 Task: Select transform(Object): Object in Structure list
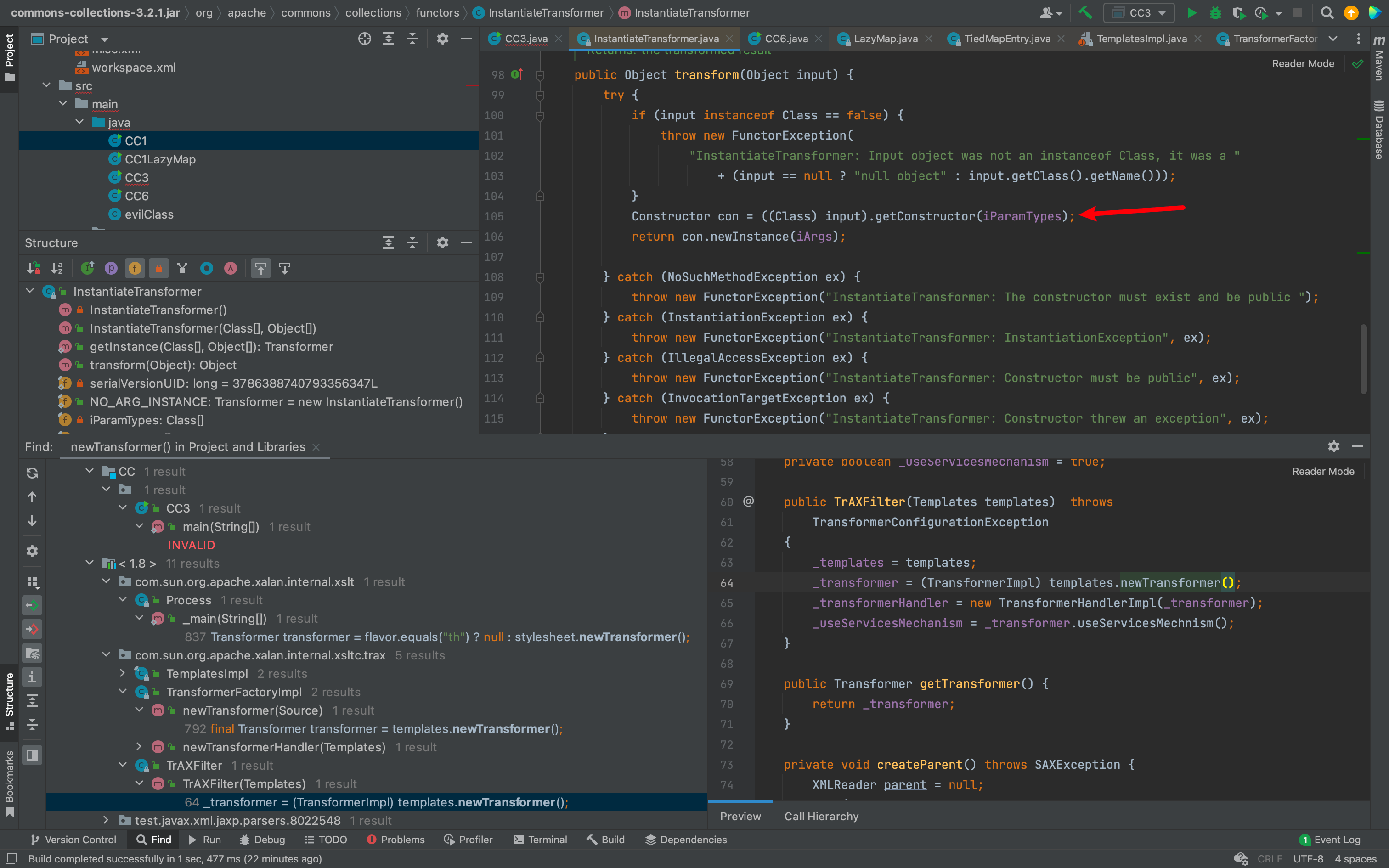(x=163, y=365)
